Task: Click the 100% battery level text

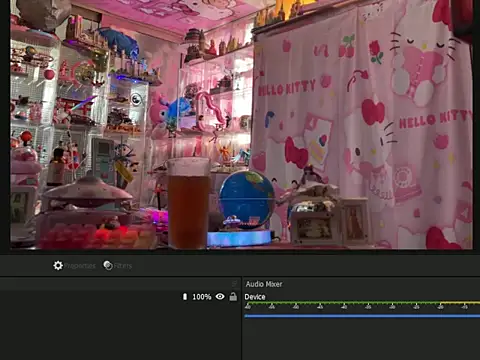Action: 202,297
